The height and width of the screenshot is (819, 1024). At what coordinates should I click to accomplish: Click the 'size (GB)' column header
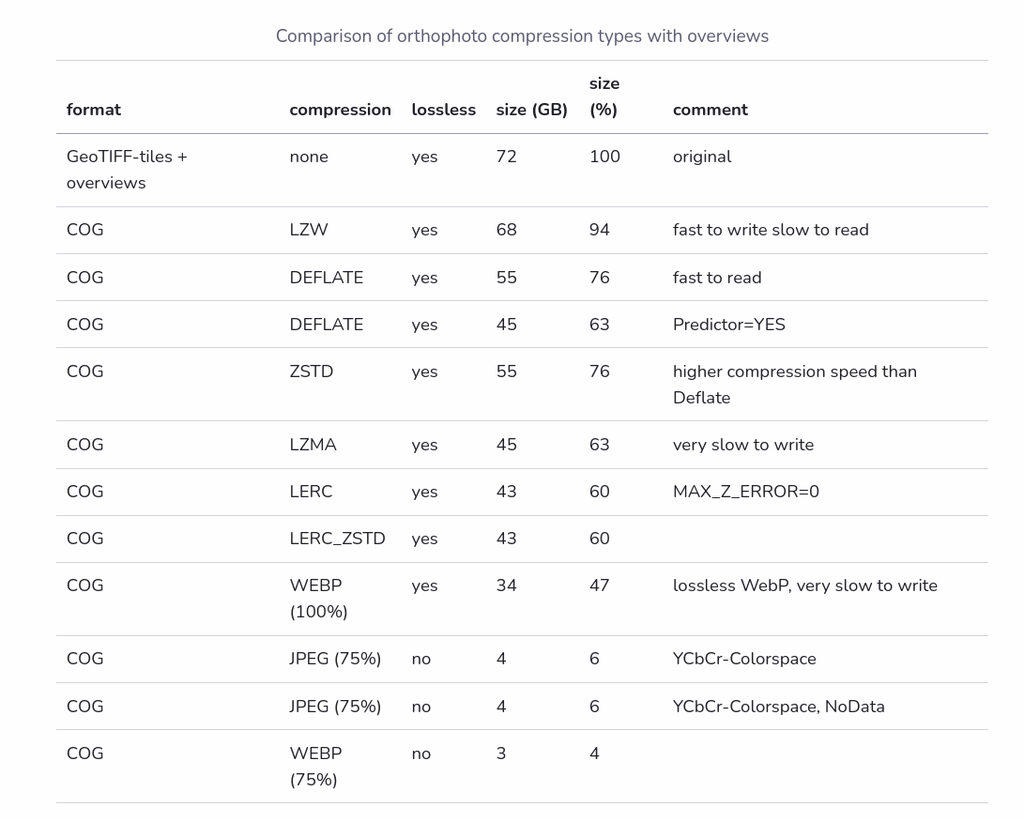point(532,110)
